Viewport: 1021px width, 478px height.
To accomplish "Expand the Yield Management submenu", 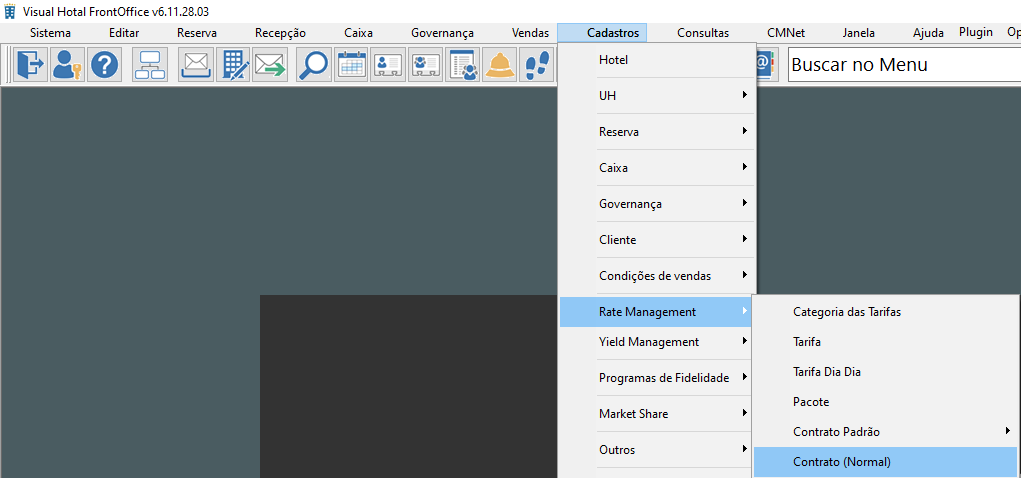I will click(657, 341).
